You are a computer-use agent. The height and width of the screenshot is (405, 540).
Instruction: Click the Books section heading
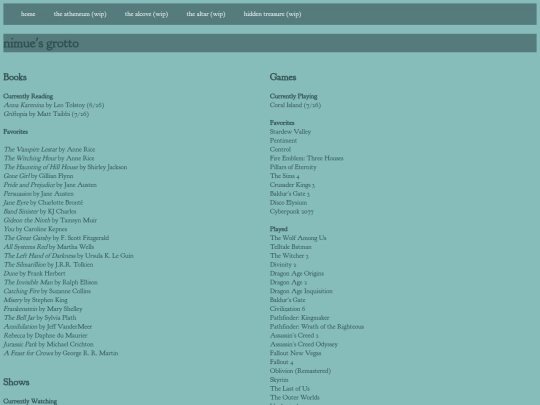[x=15, y=77]
